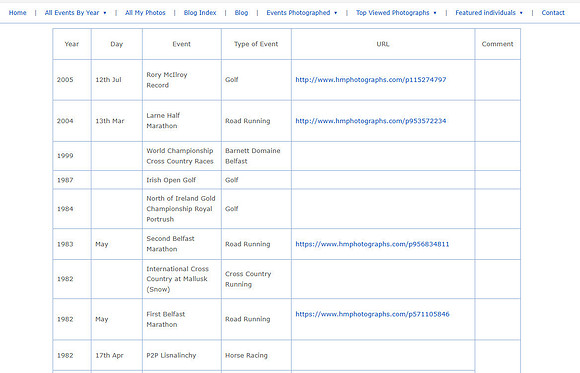Click the 2005 year cell
Screen dimensions: 580x373
pyautogui.click(x=72, y=80)
